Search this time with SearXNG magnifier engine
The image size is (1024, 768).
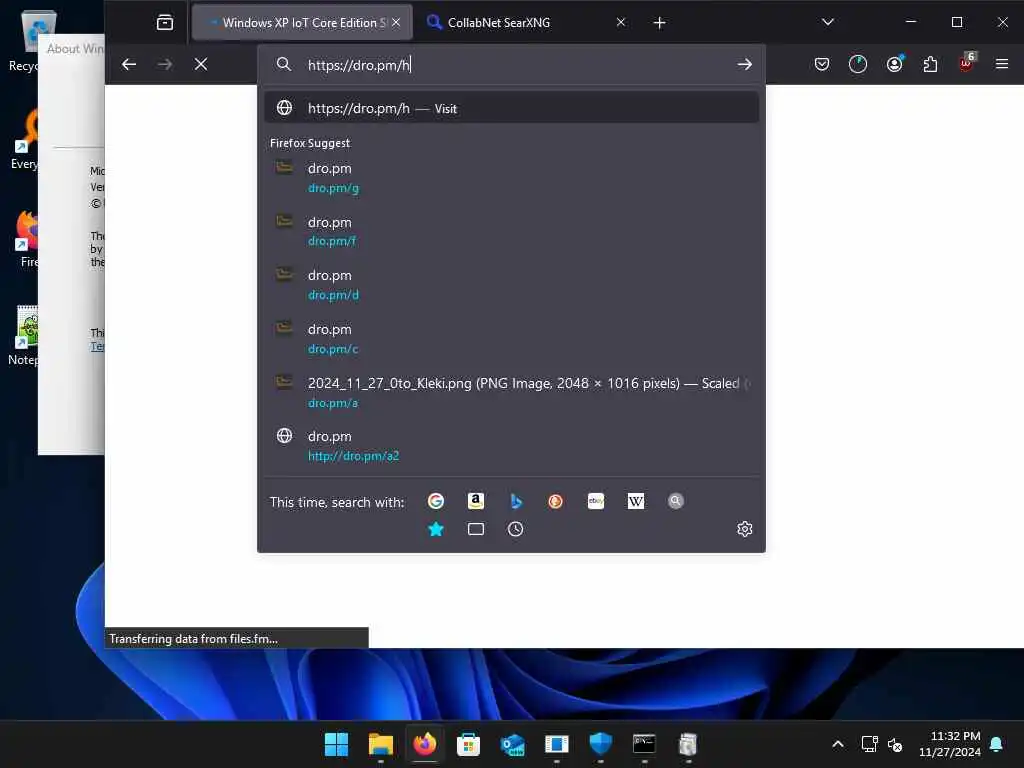point(676,501)
